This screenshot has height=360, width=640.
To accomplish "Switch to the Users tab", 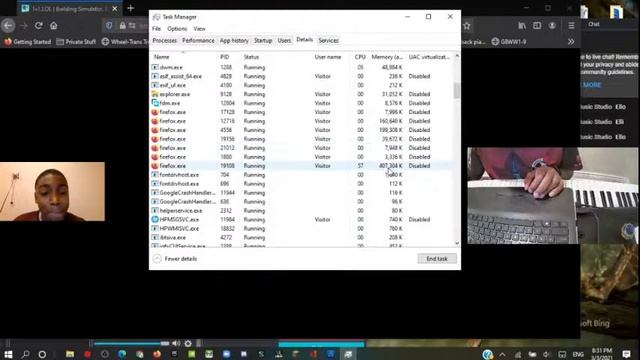I will tap(284, 40).
